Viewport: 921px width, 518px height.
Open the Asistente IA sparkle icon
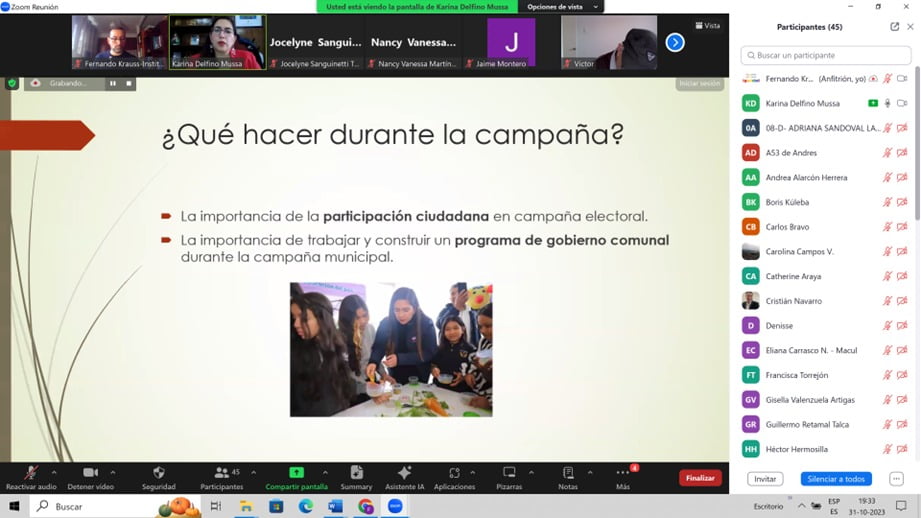(x=404, y=473)
